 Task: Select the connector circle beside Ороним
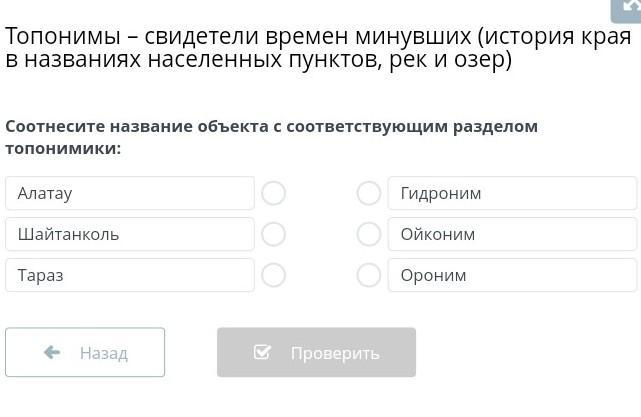click(x=369, y=275)
